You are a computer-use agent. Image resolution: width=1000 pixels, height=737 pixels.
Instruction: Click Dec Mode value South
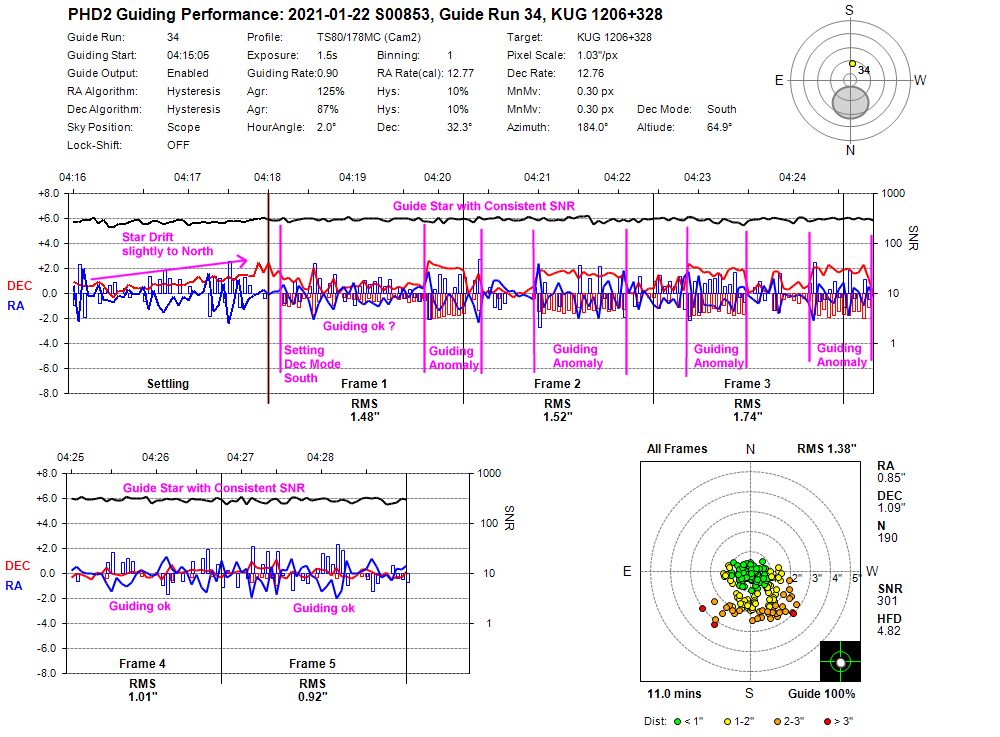click(x=721, y=109)
